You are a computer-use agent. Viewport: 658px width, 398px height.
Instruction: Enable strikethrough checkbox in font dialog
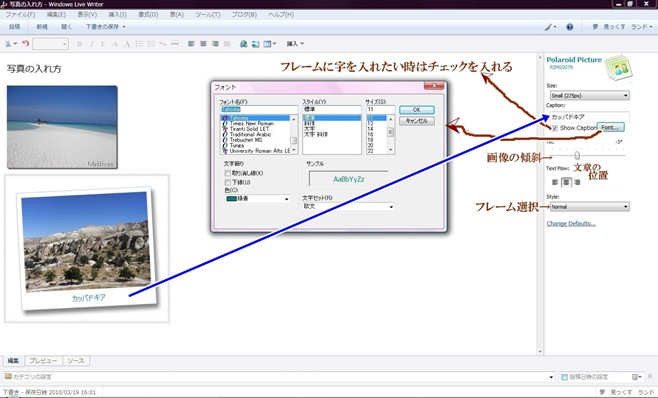(x=227, y=173)
